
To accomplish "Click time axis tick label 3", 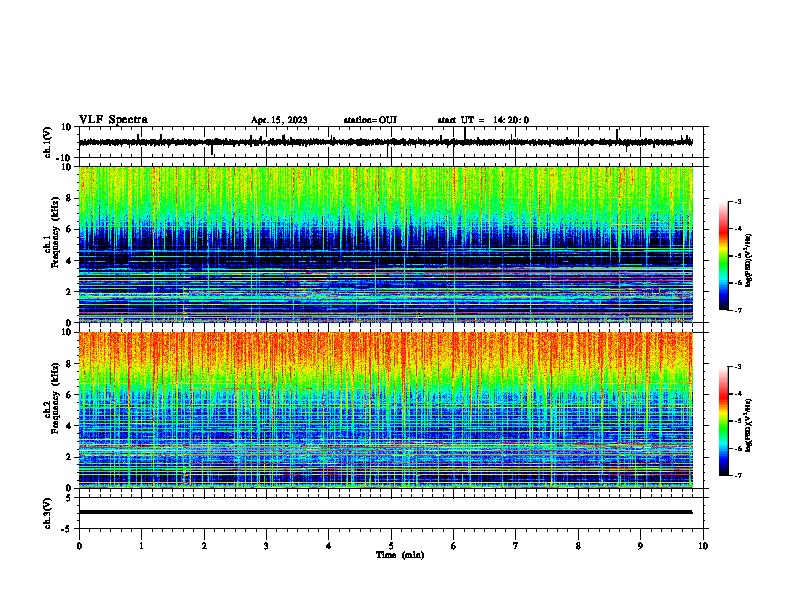I will point(266,546).
